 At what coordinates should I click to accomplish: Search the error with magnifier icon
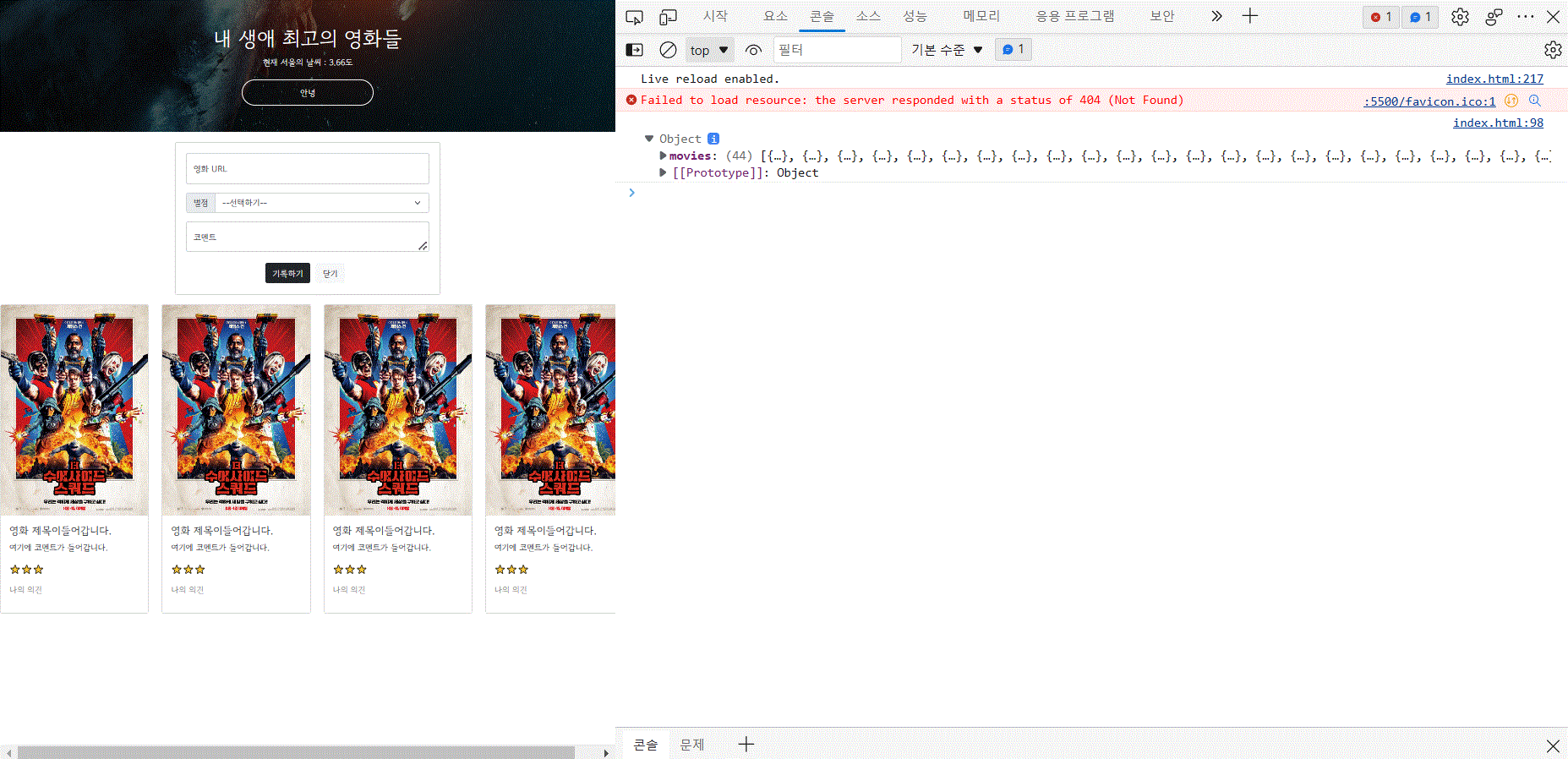1535,101
